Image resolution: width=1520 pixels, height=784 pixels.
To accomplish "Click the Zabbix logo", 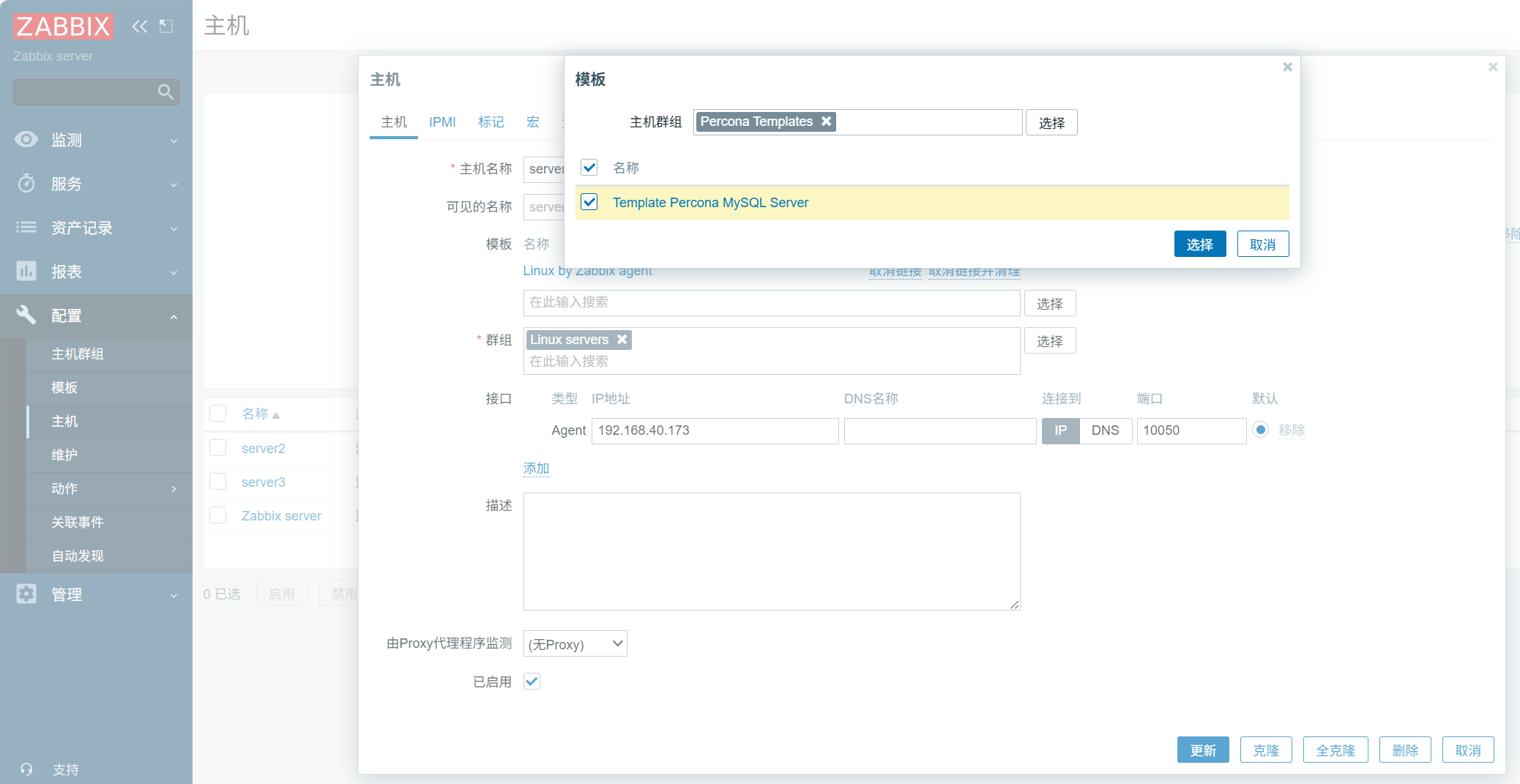I will pyautogui.click(x=63, y=26).
